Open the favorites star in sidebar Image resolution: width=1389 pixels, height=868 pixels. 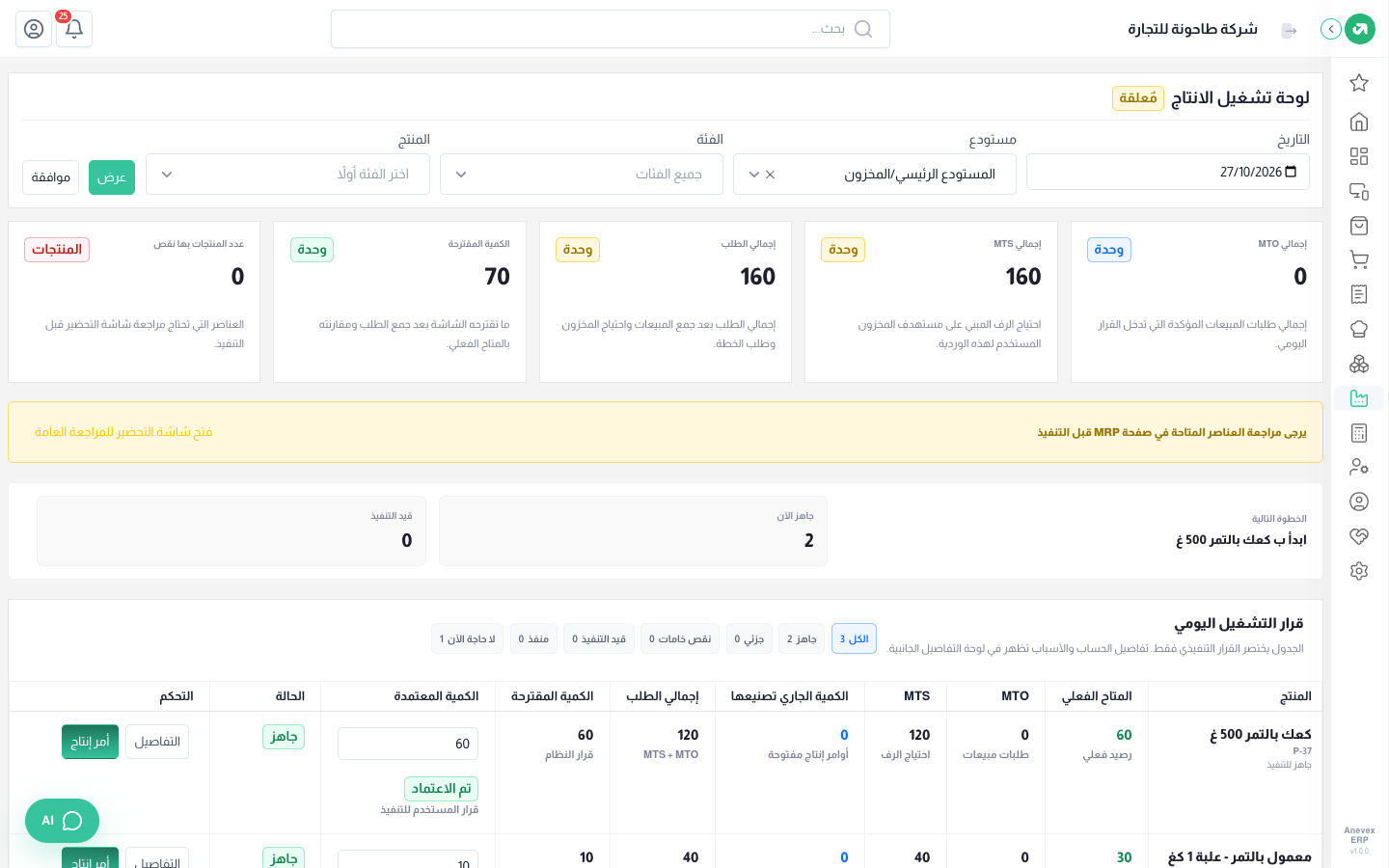1359,83
